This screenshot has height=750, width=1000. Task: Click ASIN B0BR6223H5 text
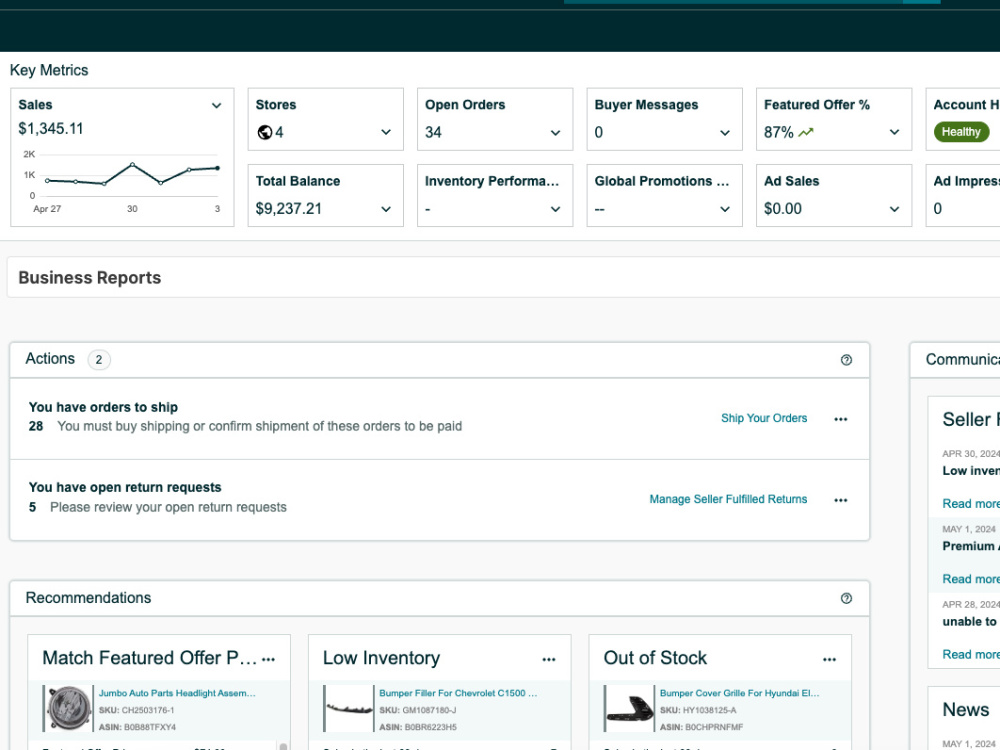point(418,727)
